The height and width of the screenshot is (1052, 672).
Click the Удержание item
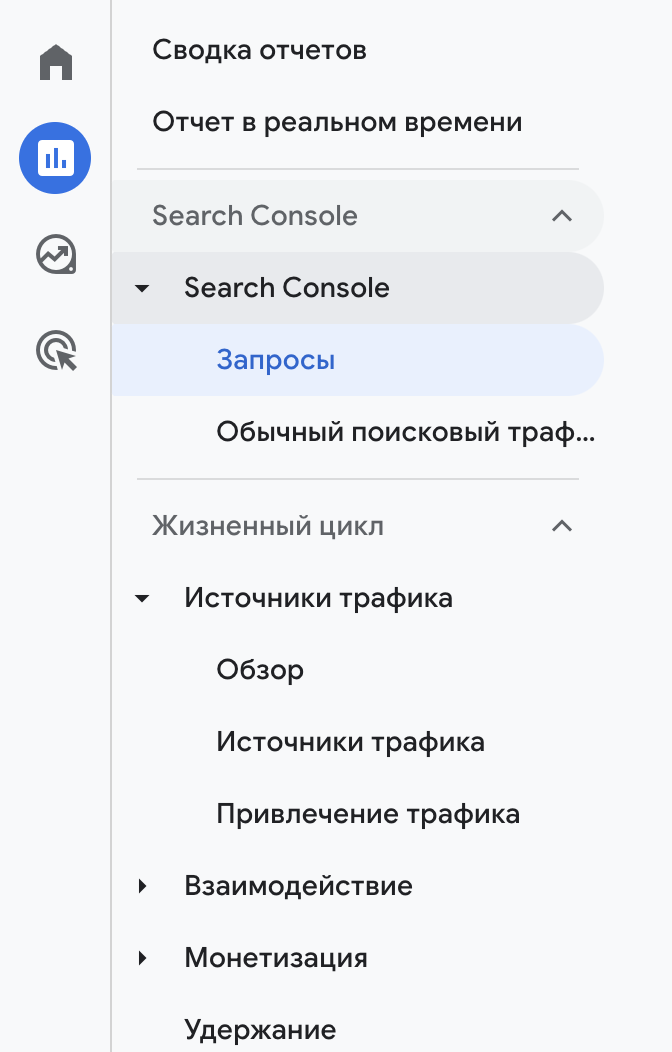260,1030
